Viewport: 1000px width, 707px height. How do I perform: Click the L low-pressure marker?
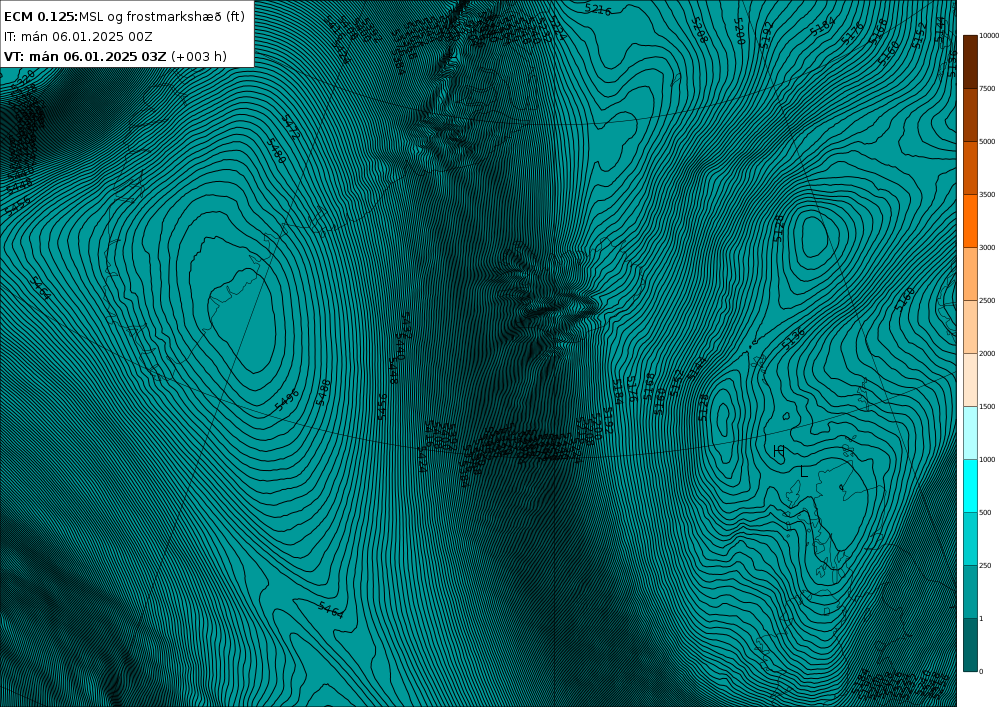804,472
